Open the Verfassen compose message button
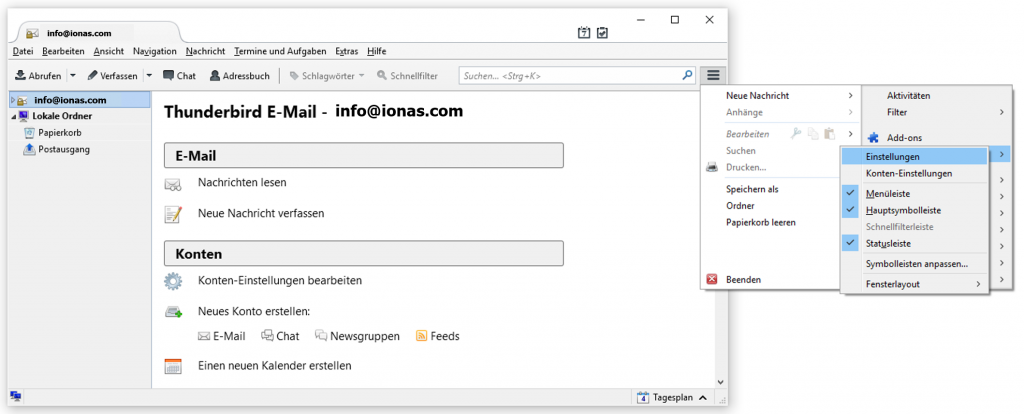 coord(112,76)
